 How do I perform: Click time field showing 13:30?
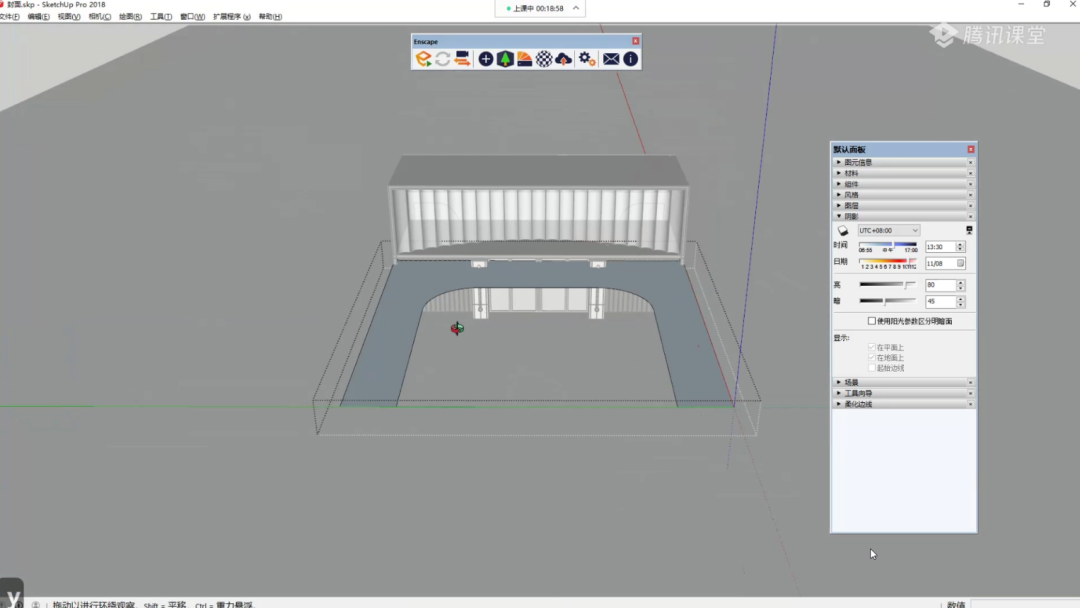940,247
